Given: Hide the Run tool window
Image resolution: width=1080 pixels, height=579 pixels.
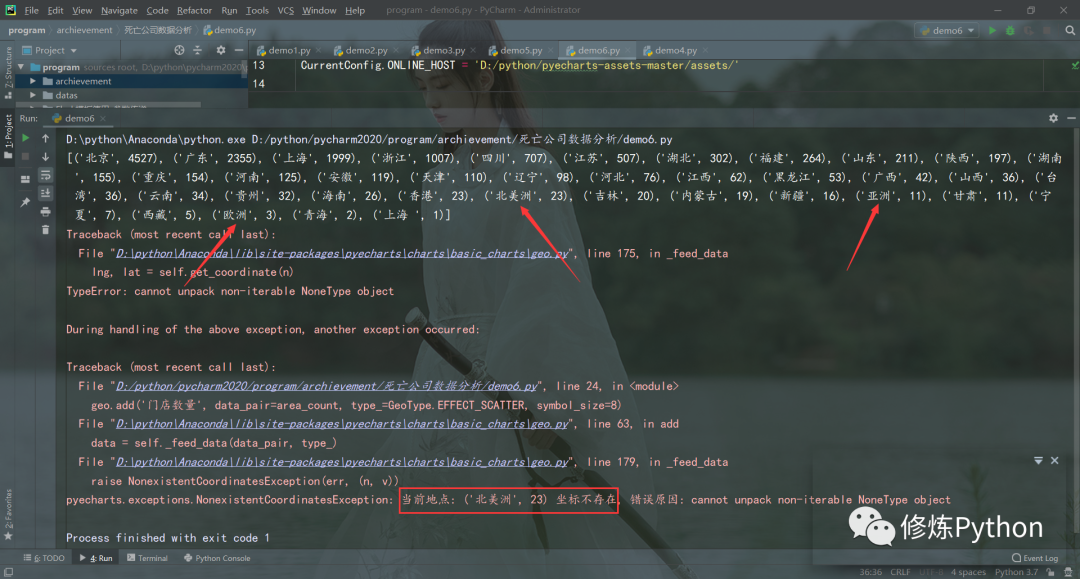Looking at the screenshot, I should tap(1071, 118).
